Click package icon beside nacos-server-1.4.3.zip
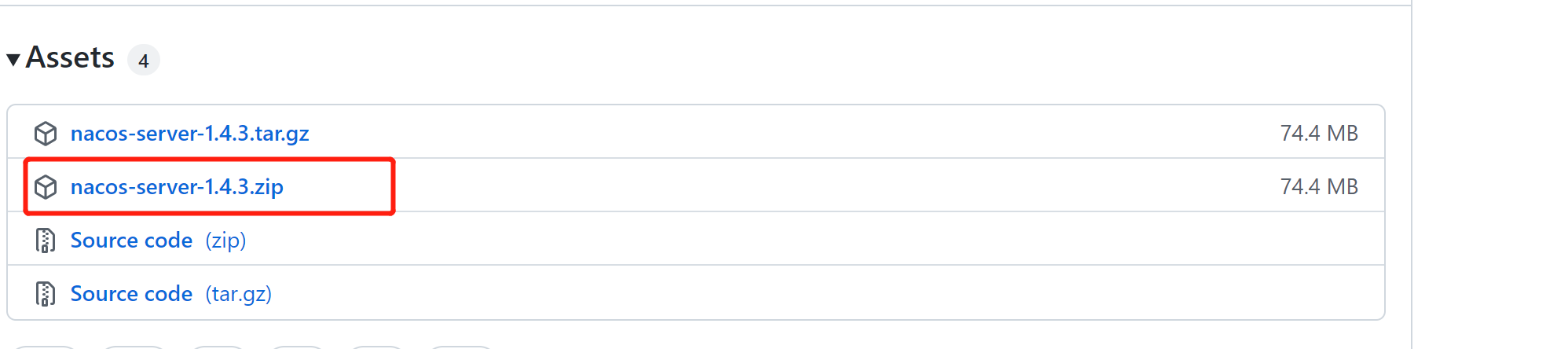1568x349 pixels. [x=46, y=187]
